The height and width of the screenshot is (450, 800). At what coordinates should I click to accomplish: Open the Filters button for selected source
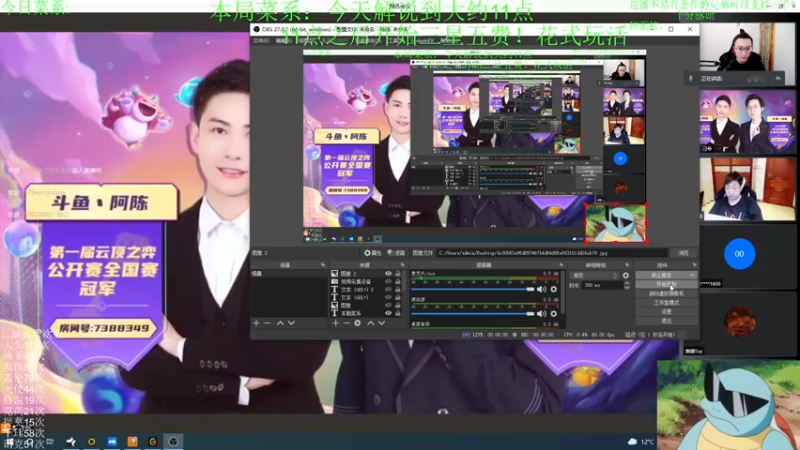pos(396,253)
